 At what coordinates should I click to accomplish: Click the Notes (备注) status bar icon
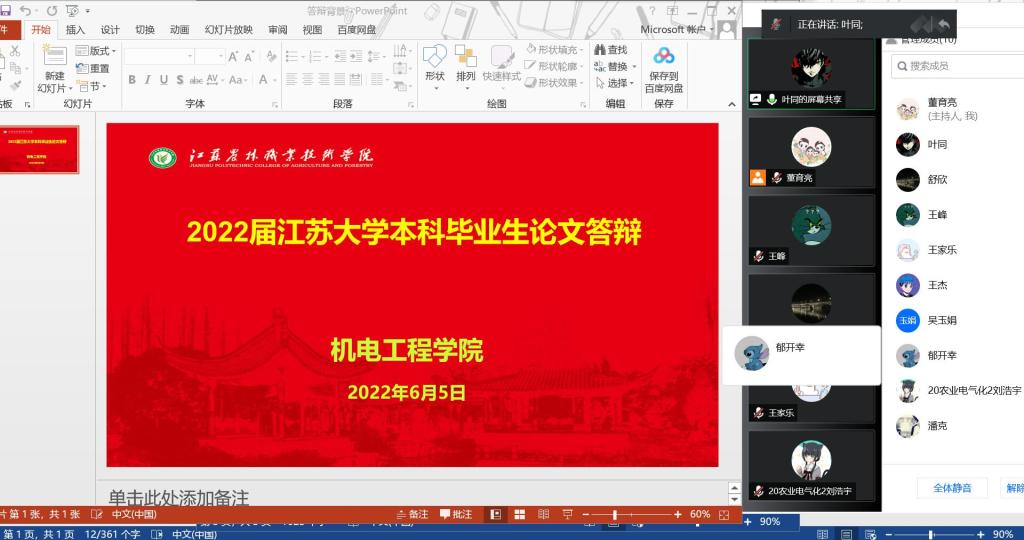(411, 514)
